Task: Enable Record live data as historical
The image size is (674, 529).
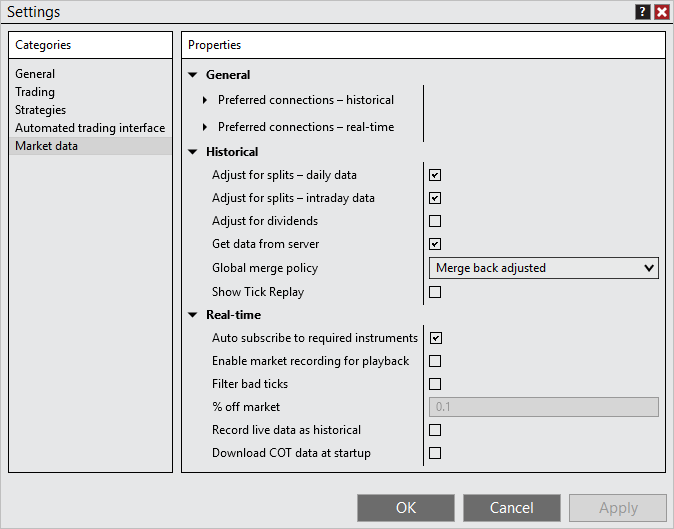Action: pos(435,430)
